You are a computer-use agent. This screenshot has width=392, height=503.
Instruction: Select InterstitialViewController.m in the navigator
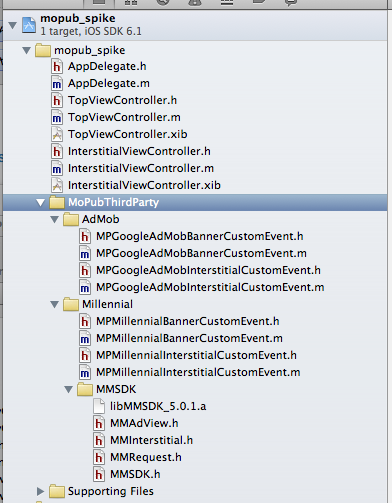click(x=141, y=168)
